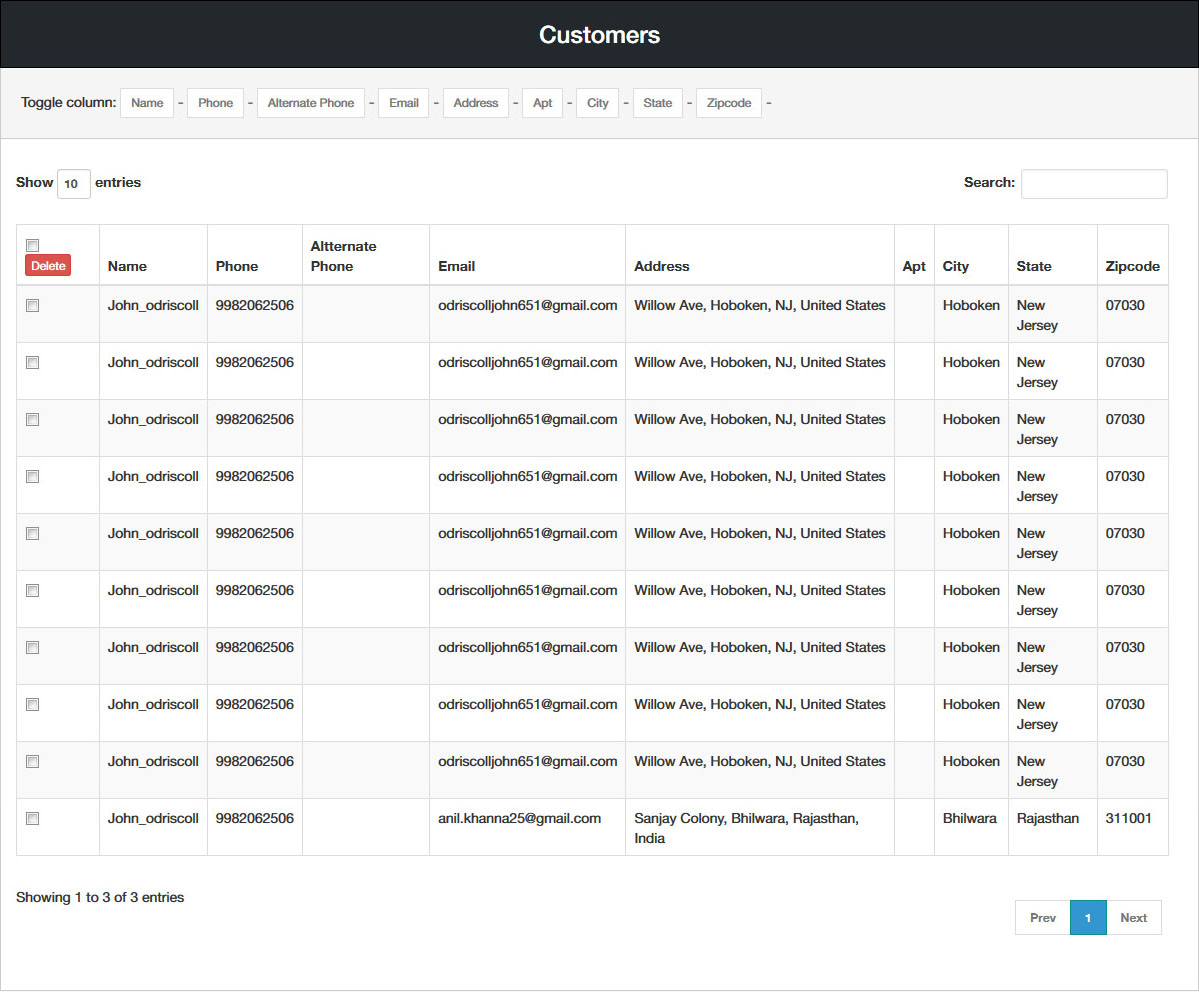Select the first John_odriscoll row checkbox
Viewport: 1199px width, 992px height.
[32, 306]
